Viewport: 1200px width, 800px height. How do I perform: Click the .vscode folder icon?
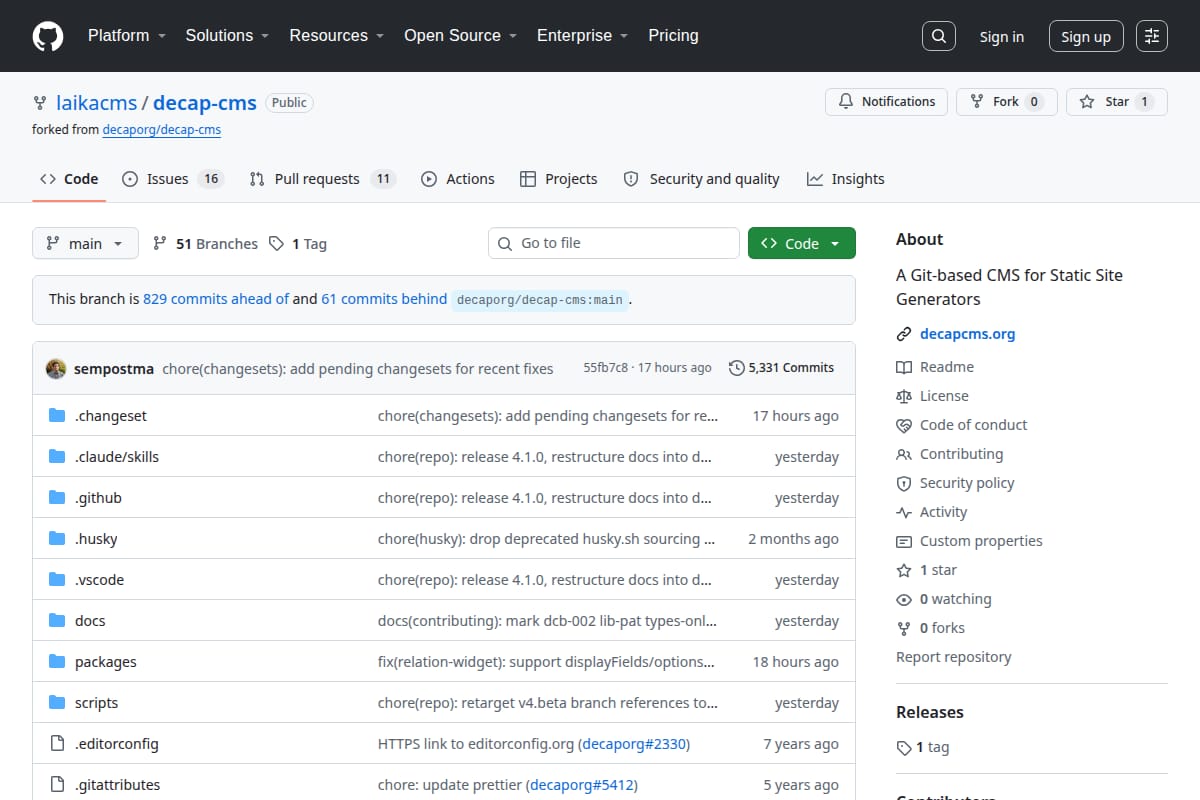[57, 580]
